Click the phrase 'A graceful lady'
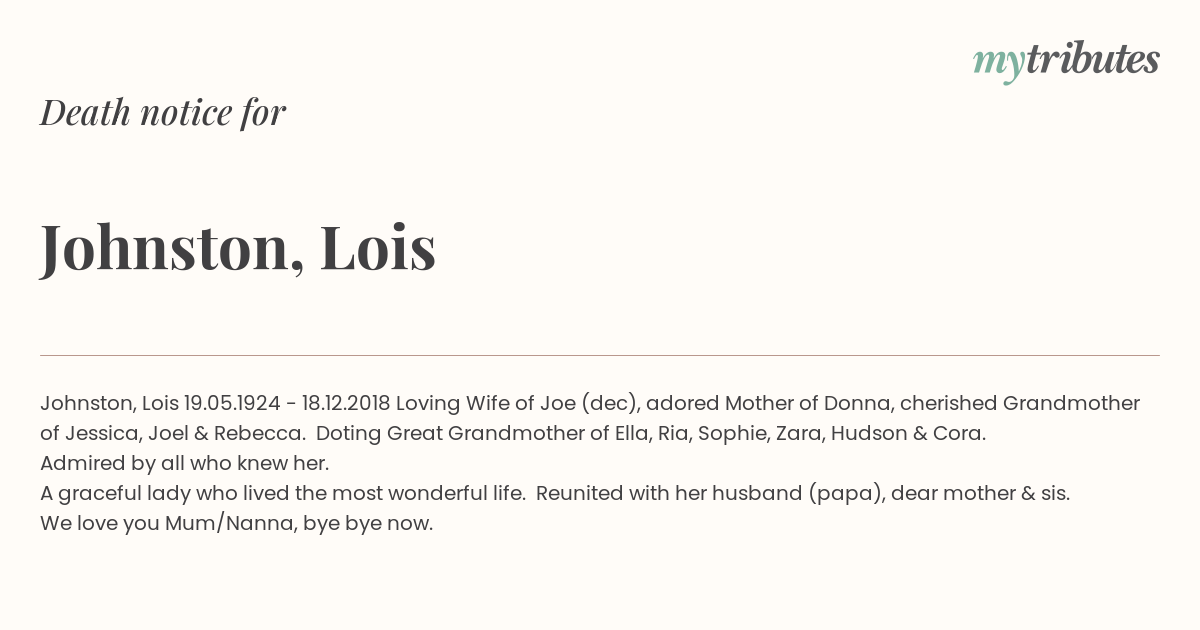Screen dimensions: 1200x630 (x=109, y=494)
